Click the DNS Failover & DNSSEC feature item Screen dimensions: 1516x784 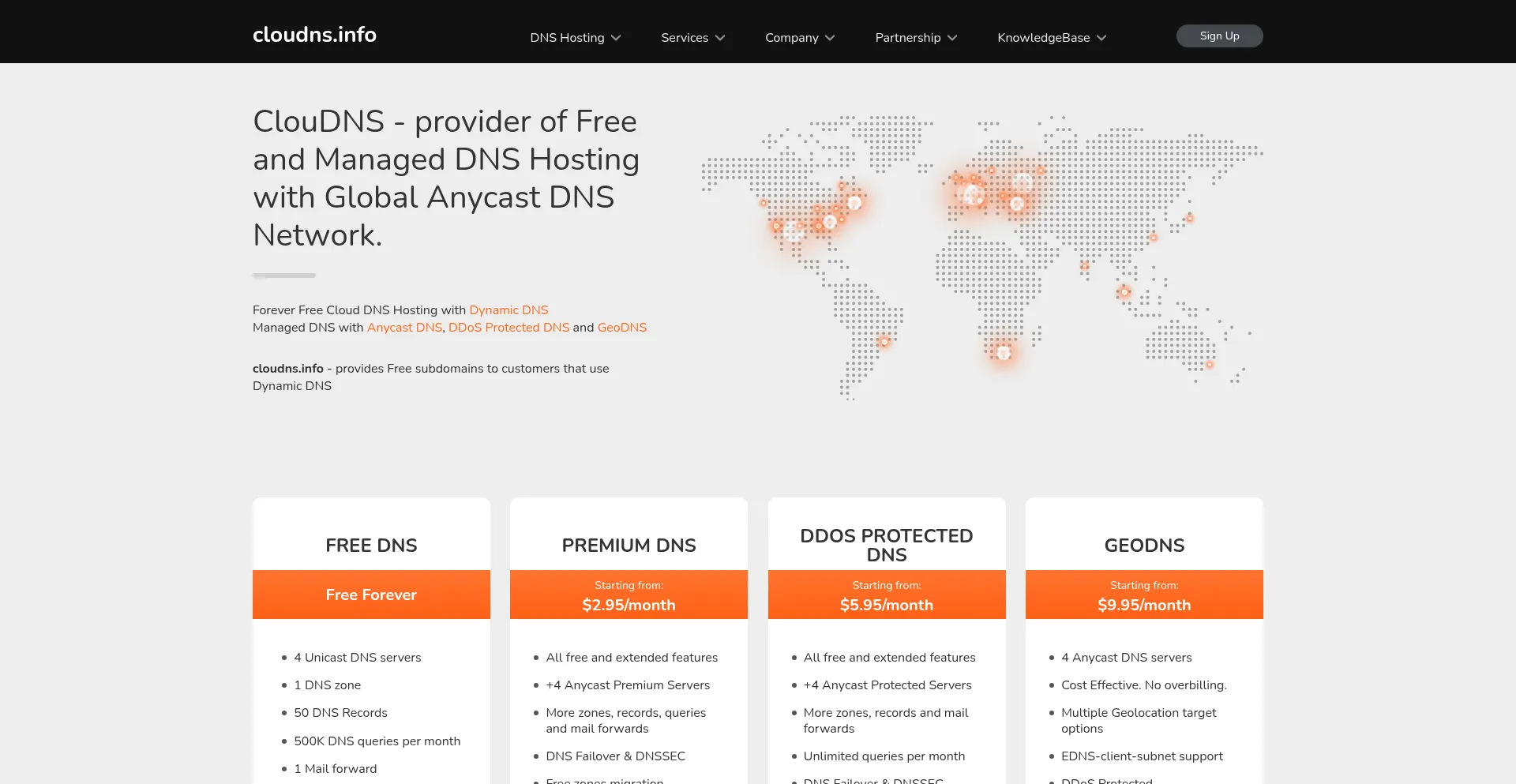616,756
